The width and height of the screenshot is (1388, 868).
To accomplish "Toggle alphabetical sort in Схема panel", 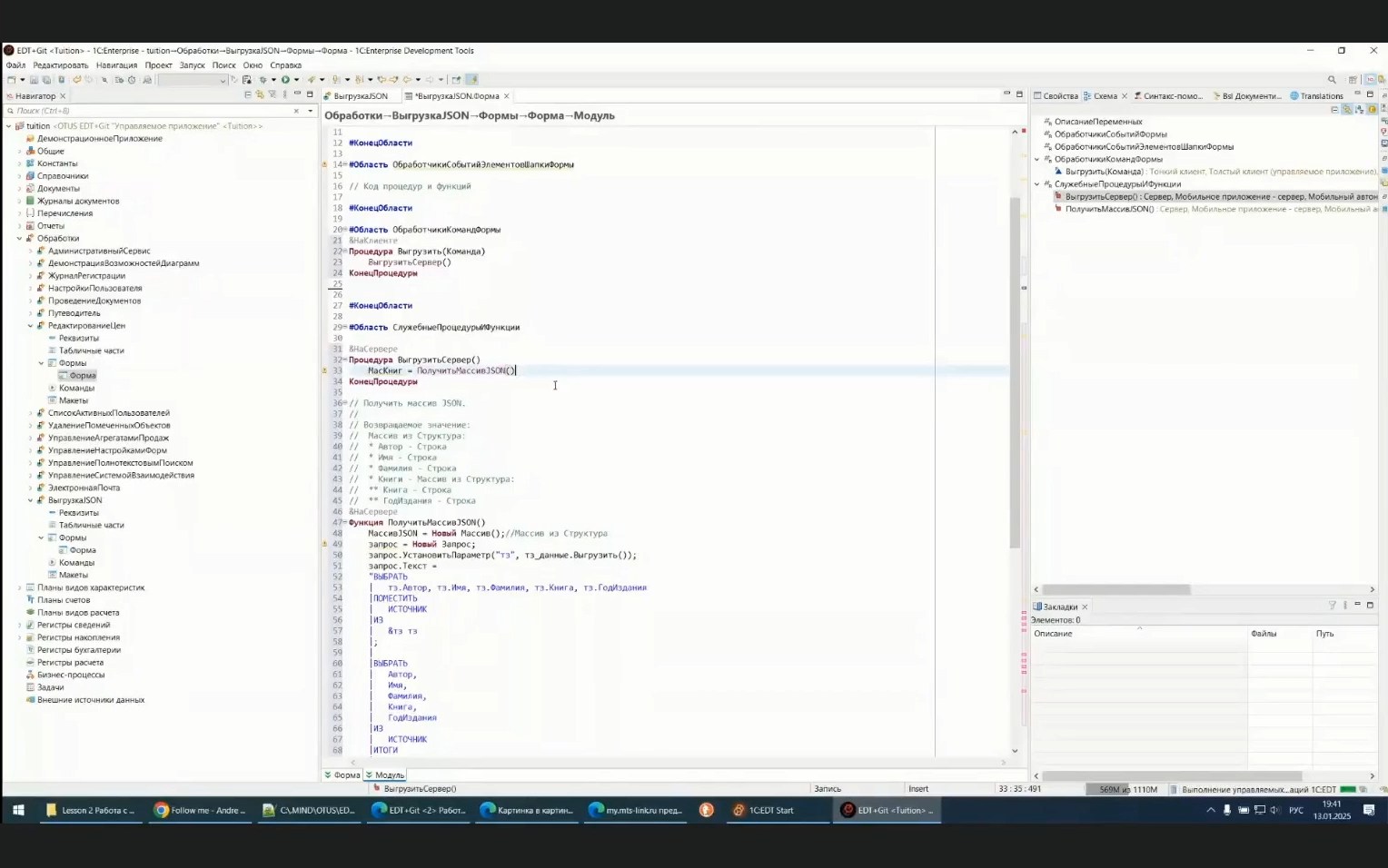I will (1360, 110).
